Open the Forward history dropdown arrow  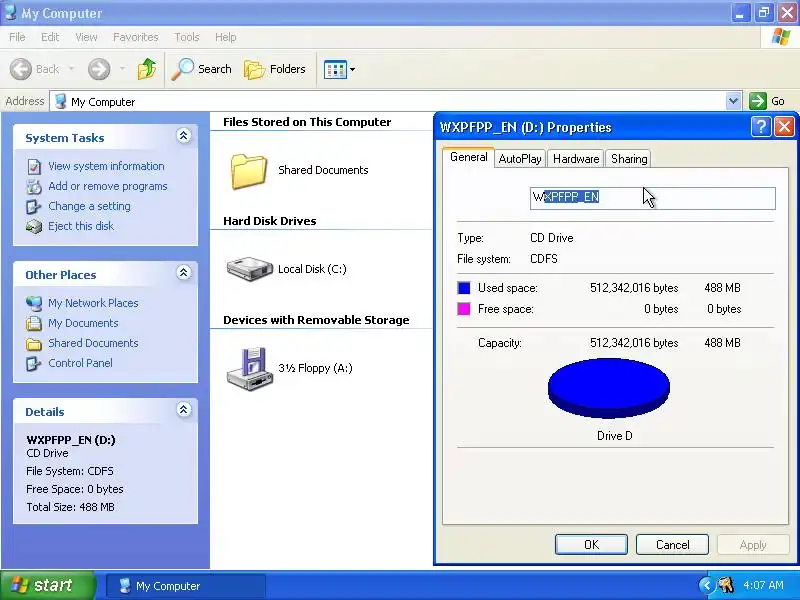[x=122, y=69]
